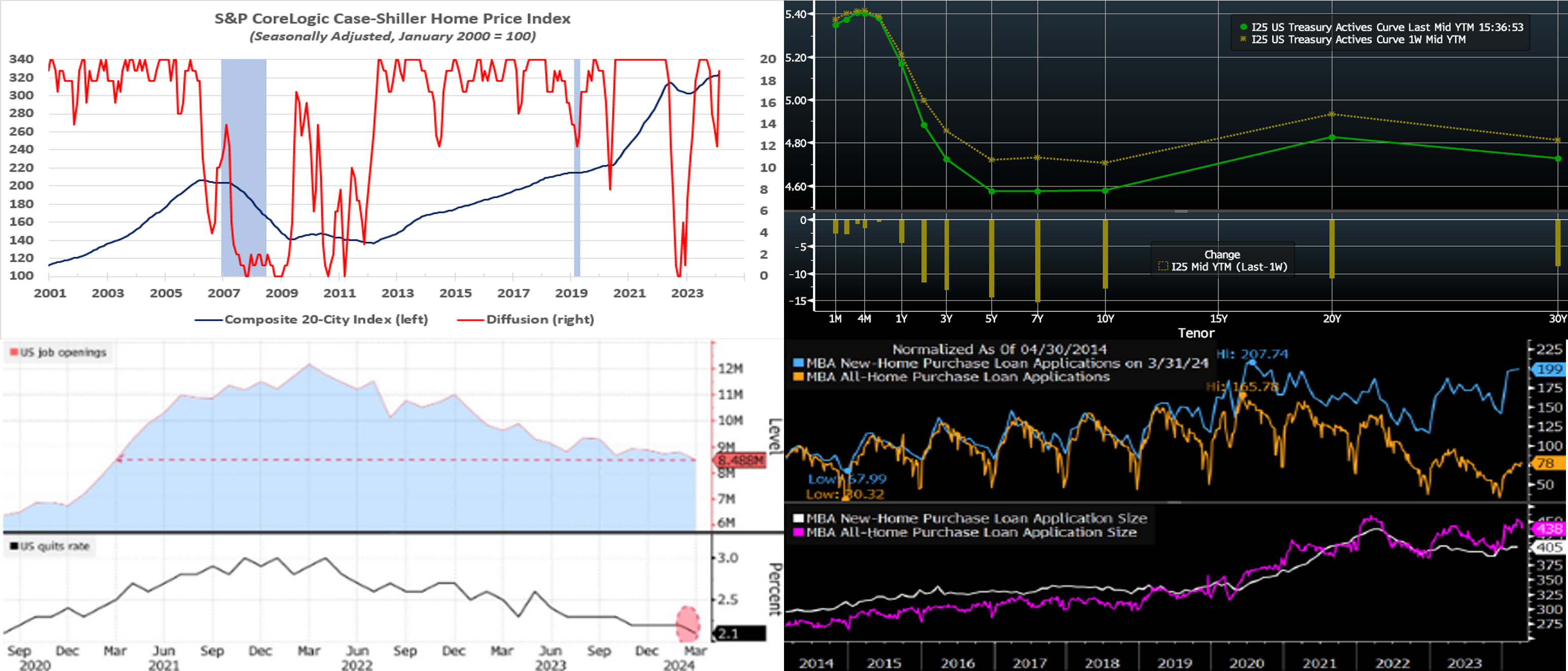This screenshot has height=671, width=1568.
Task: Select the 20Y tenor label
Action: coord(1332,319)
